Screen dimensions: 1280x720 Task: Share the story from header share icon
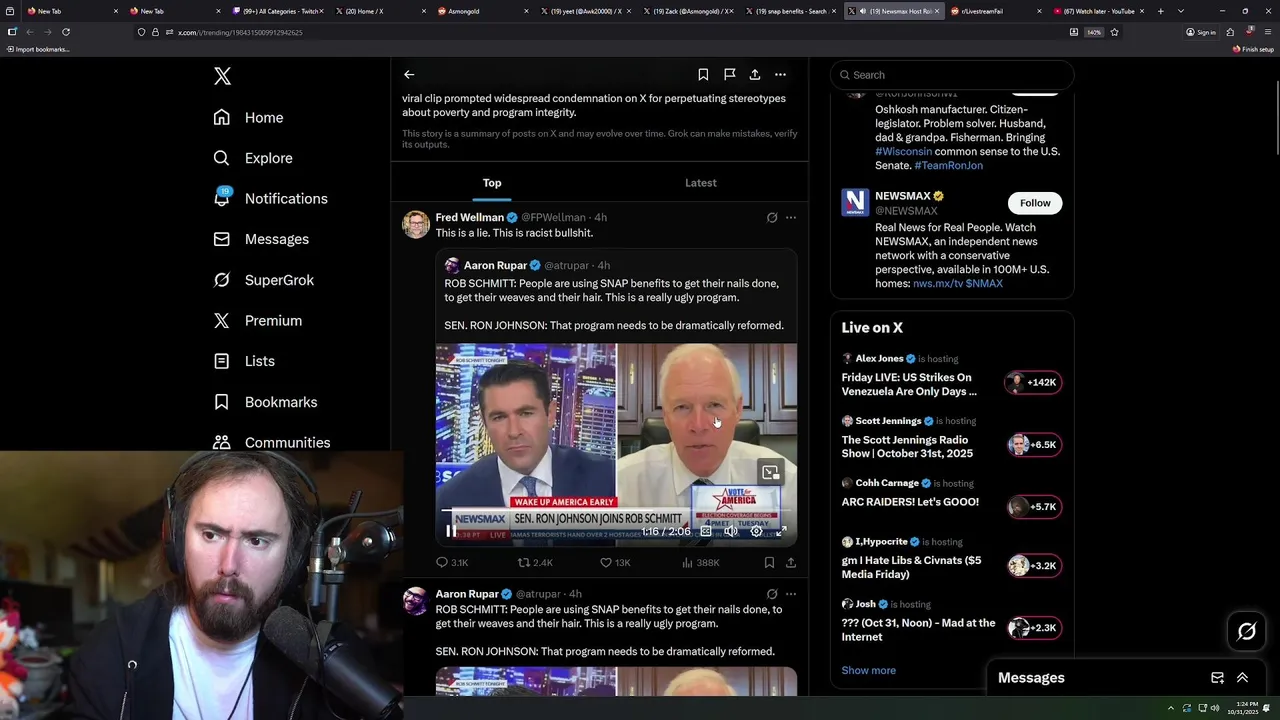(x=755, y=74)
